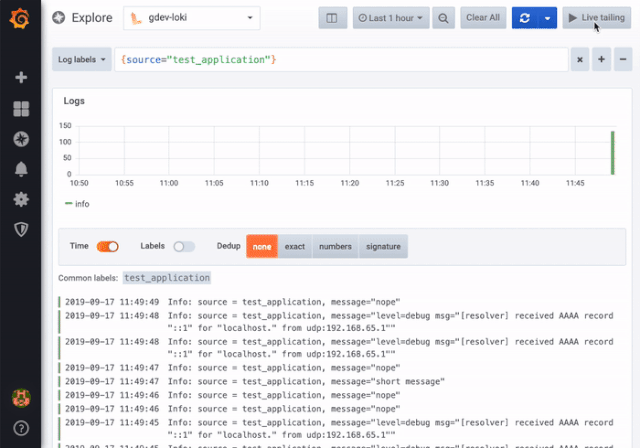Image resolution: width=640 pixels, height=448 pixels.
Task: Open the Alerting bell icon
Action: [x=20, y=169]
